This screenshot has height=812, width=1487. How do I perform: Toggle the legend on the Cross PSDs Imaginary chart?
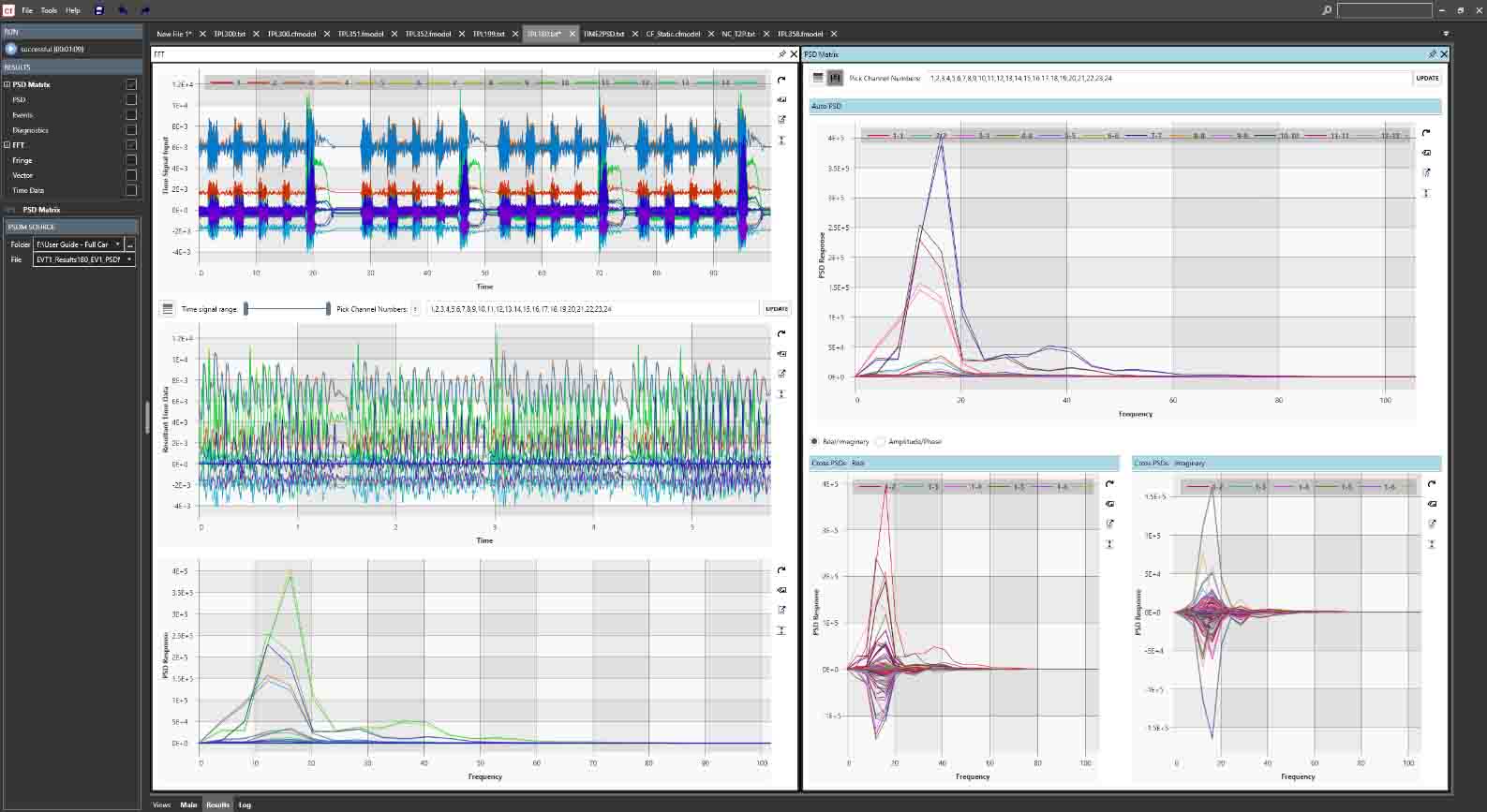[1432, 504]
